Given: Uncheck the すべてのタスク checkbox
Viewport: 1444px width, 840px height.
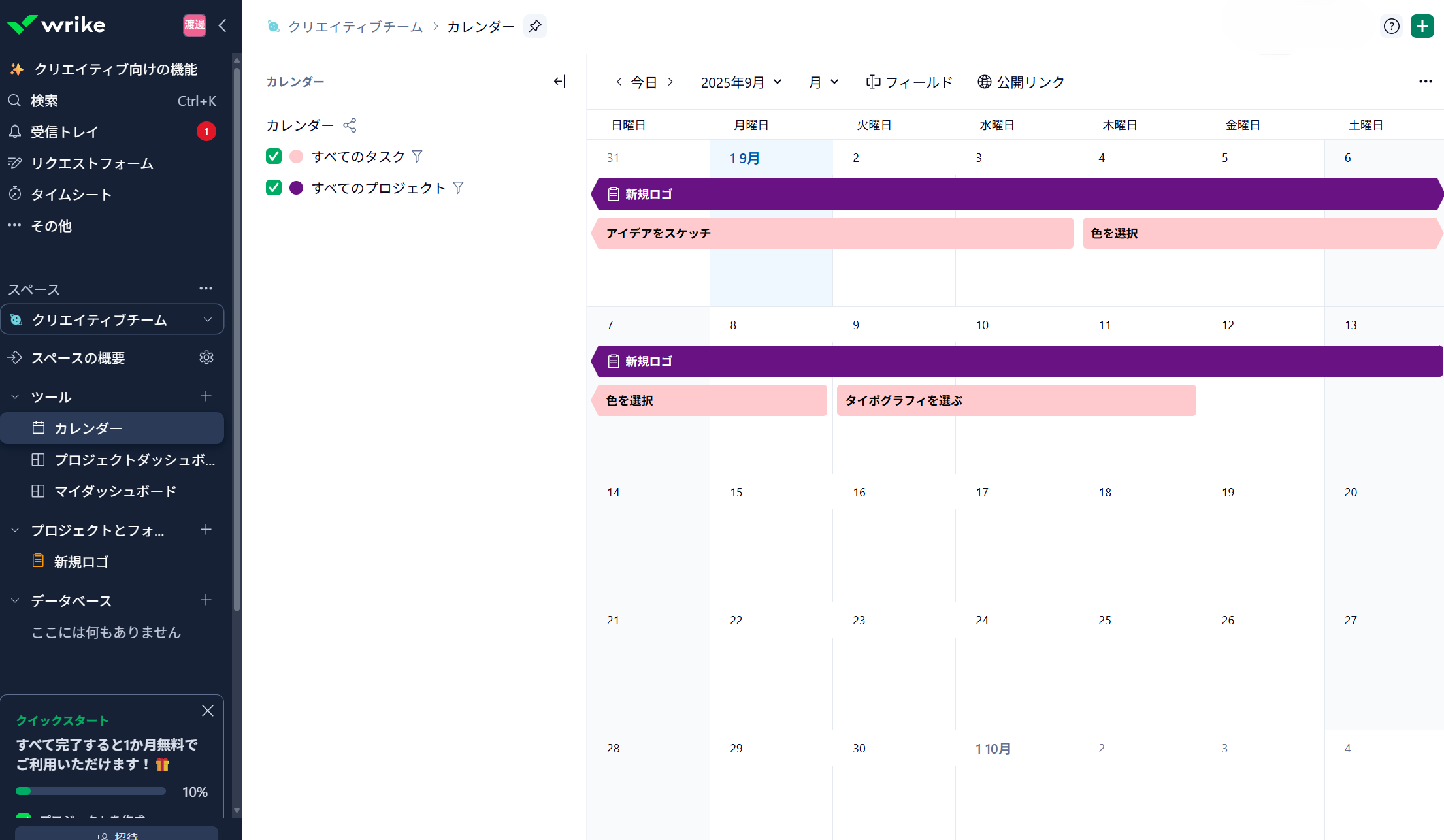Looking at the screenshot, I should [x=273, y=156].
